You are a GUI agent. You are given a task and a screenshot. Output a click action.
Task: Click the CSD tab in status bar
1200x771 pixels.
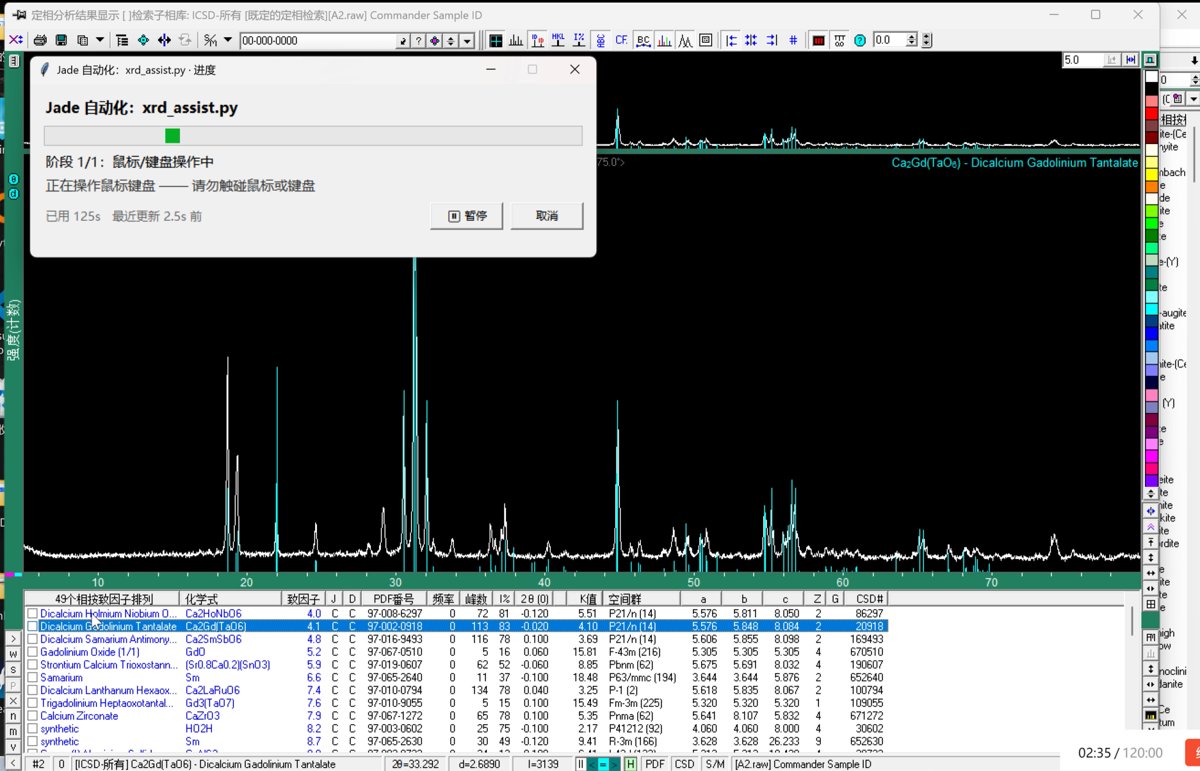(684, 764)
